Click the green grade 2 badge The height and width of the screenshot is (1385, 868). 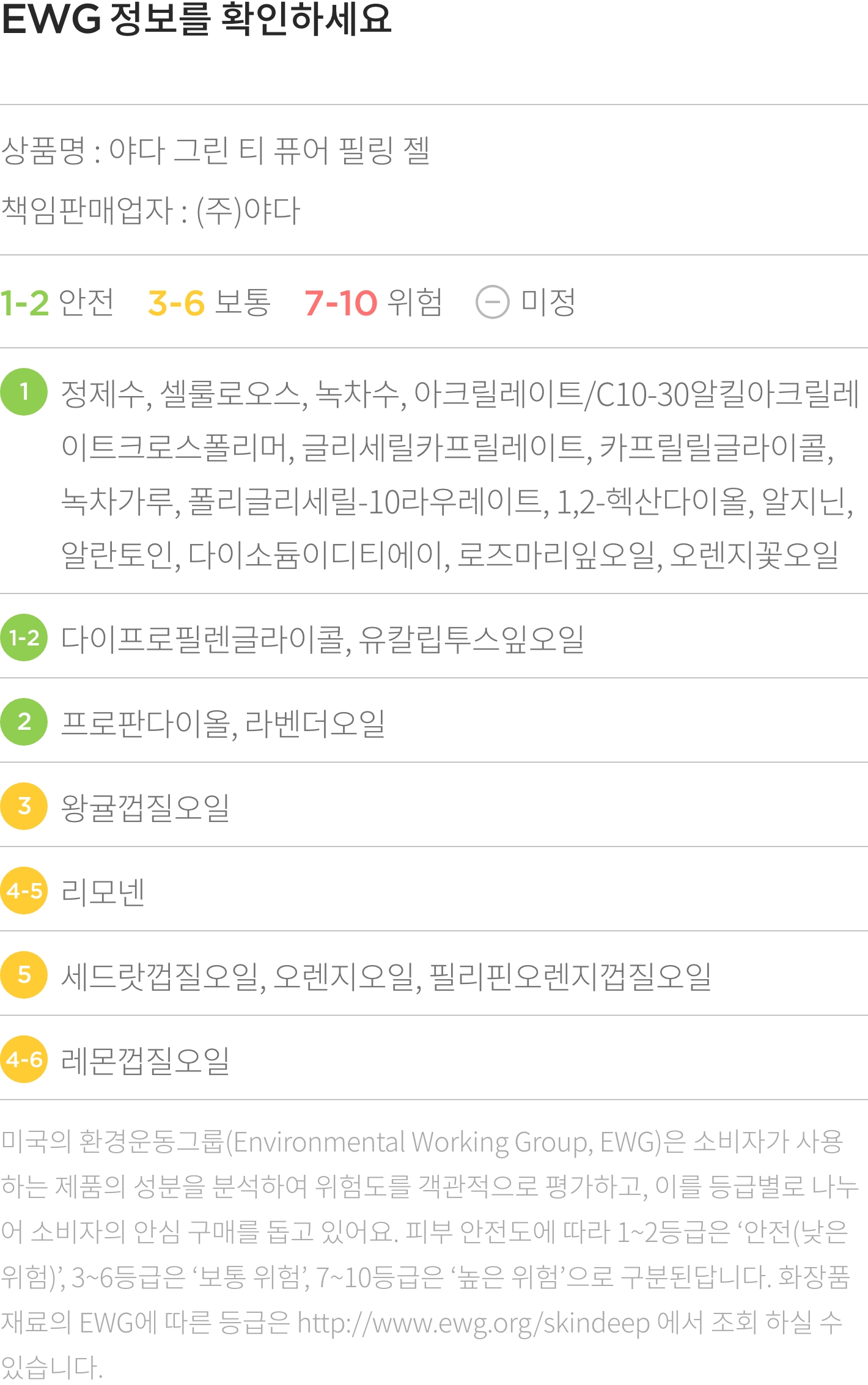click(24, 722)
